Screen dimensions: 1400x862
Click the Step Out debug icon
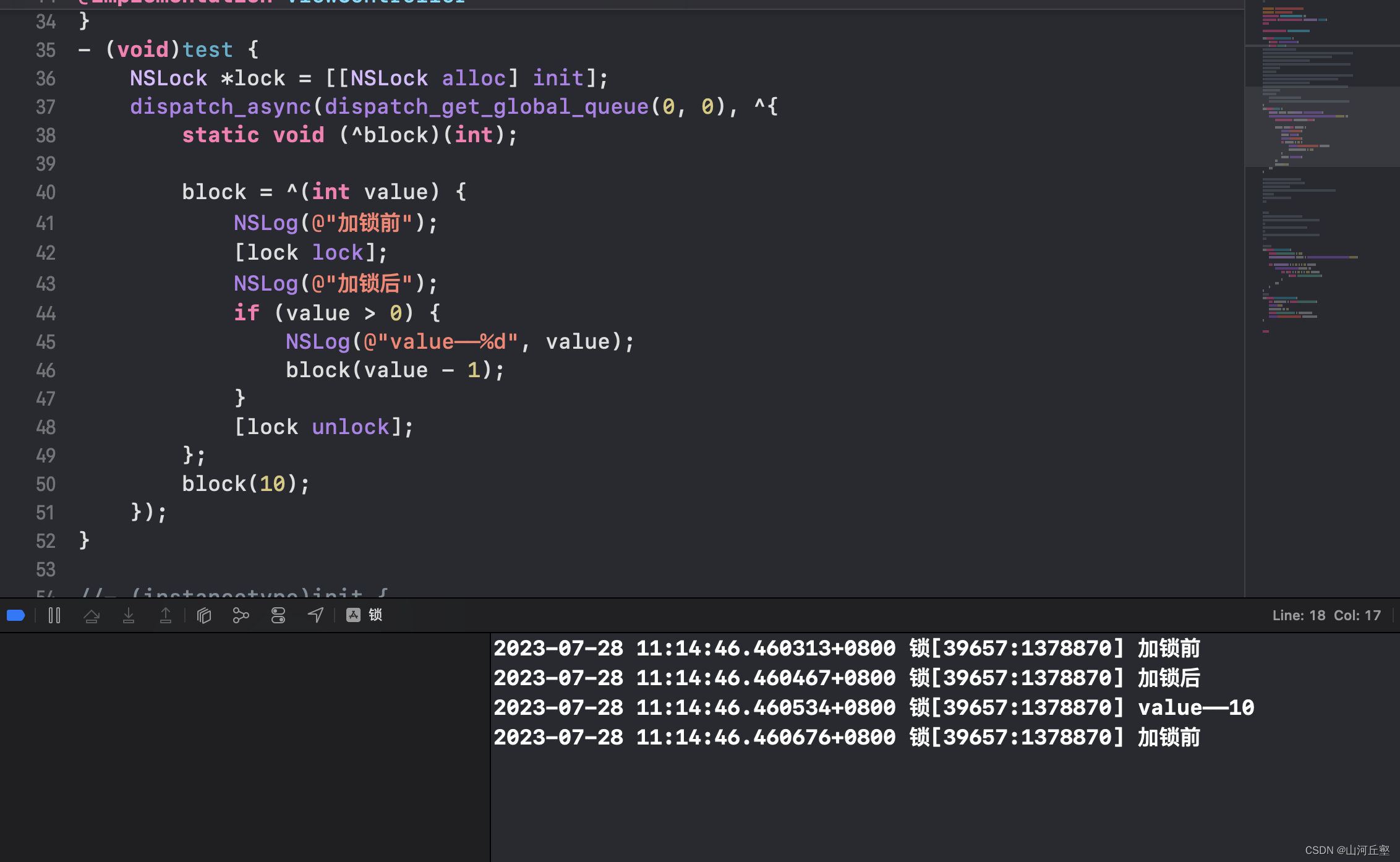pyautogui.click(x=166, y=615)
